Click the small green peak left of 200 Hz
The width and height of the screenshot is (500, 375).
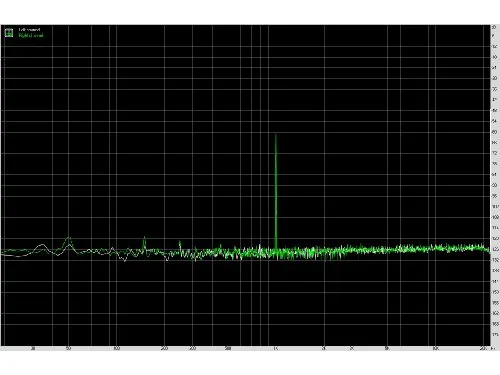pyautogui.click(x=144, y=239)
